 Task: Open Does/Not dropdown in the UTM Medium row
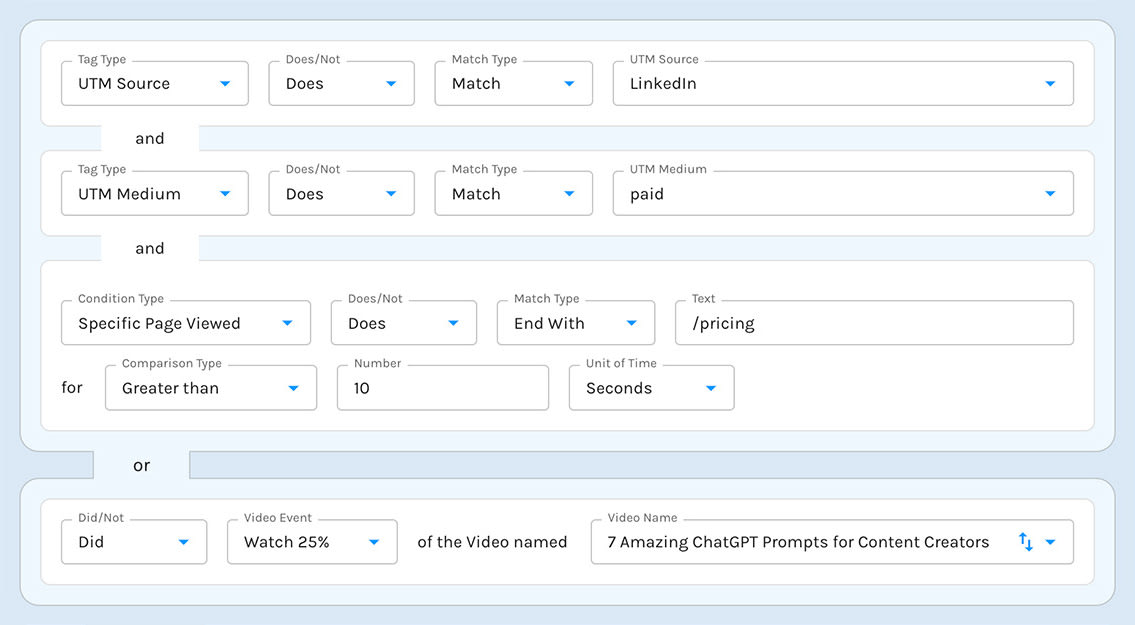[341, 194]
